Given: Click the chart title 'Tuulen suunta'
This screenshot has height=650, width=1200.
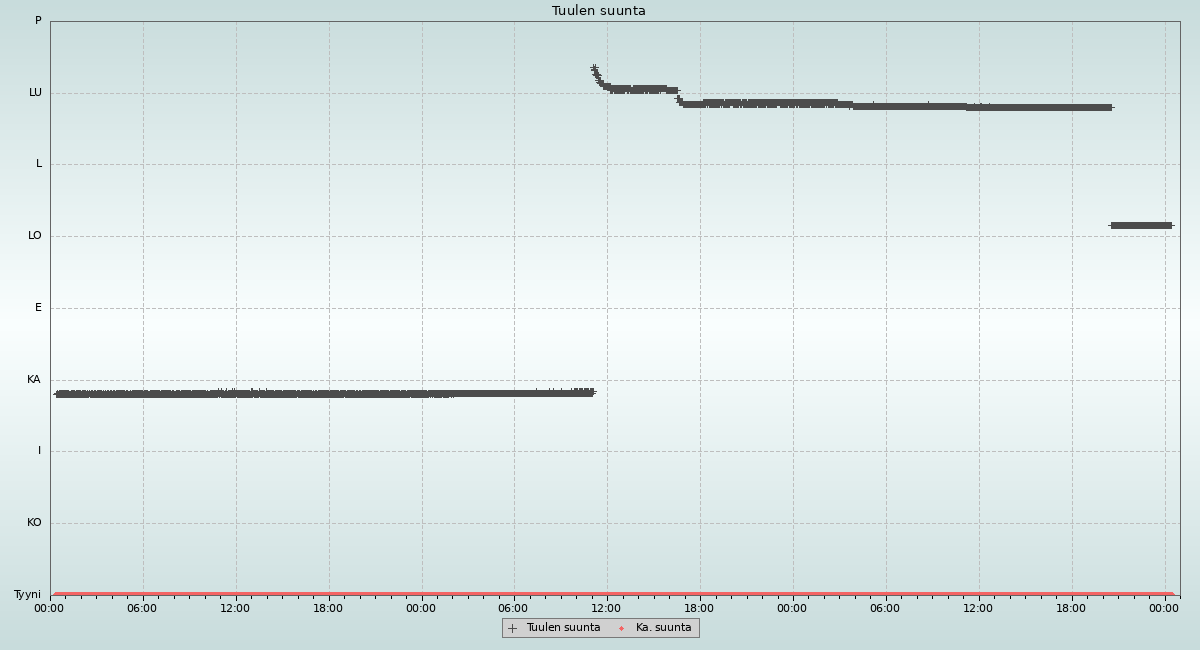Looking at the screenshot, I should point(598,11).
